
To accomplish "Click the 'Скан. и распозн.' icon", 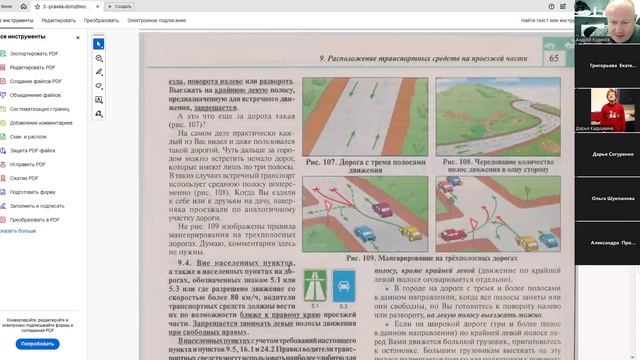I will (x=3, y=137).
